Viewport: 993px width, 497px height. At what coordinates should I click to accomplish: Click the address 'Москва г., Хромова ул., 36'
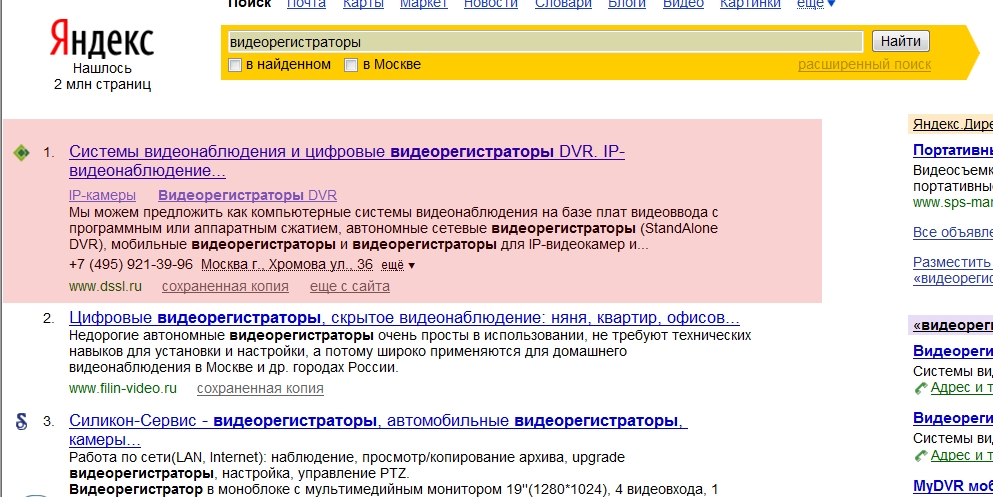287,265
